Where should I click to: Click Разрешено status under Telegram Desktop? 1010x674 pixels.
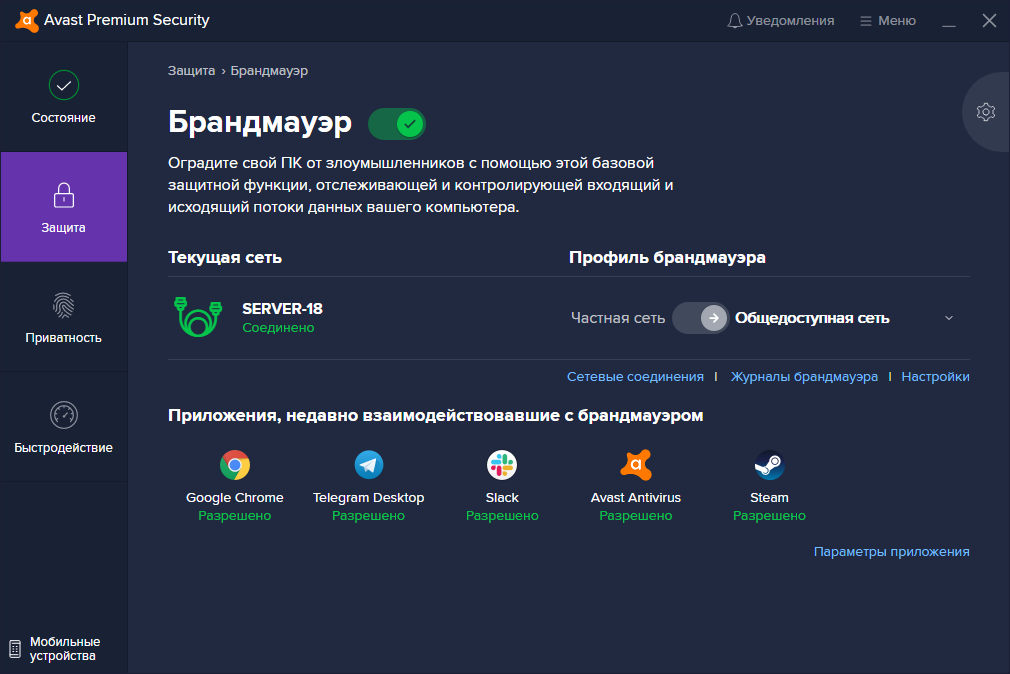point(368,515)
